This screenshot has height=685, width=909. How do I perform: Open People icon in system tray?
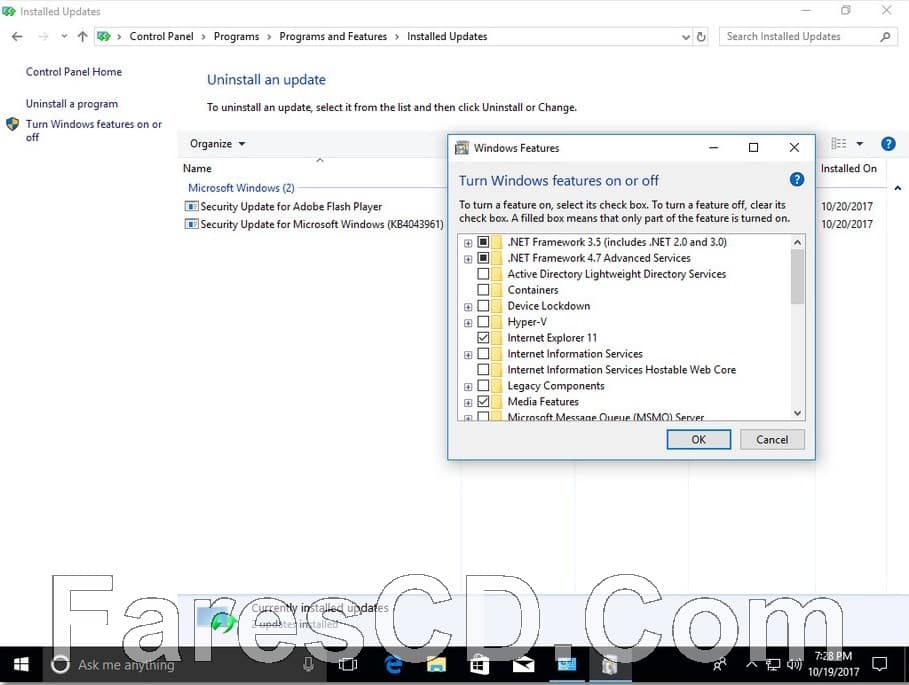[719, 665]
